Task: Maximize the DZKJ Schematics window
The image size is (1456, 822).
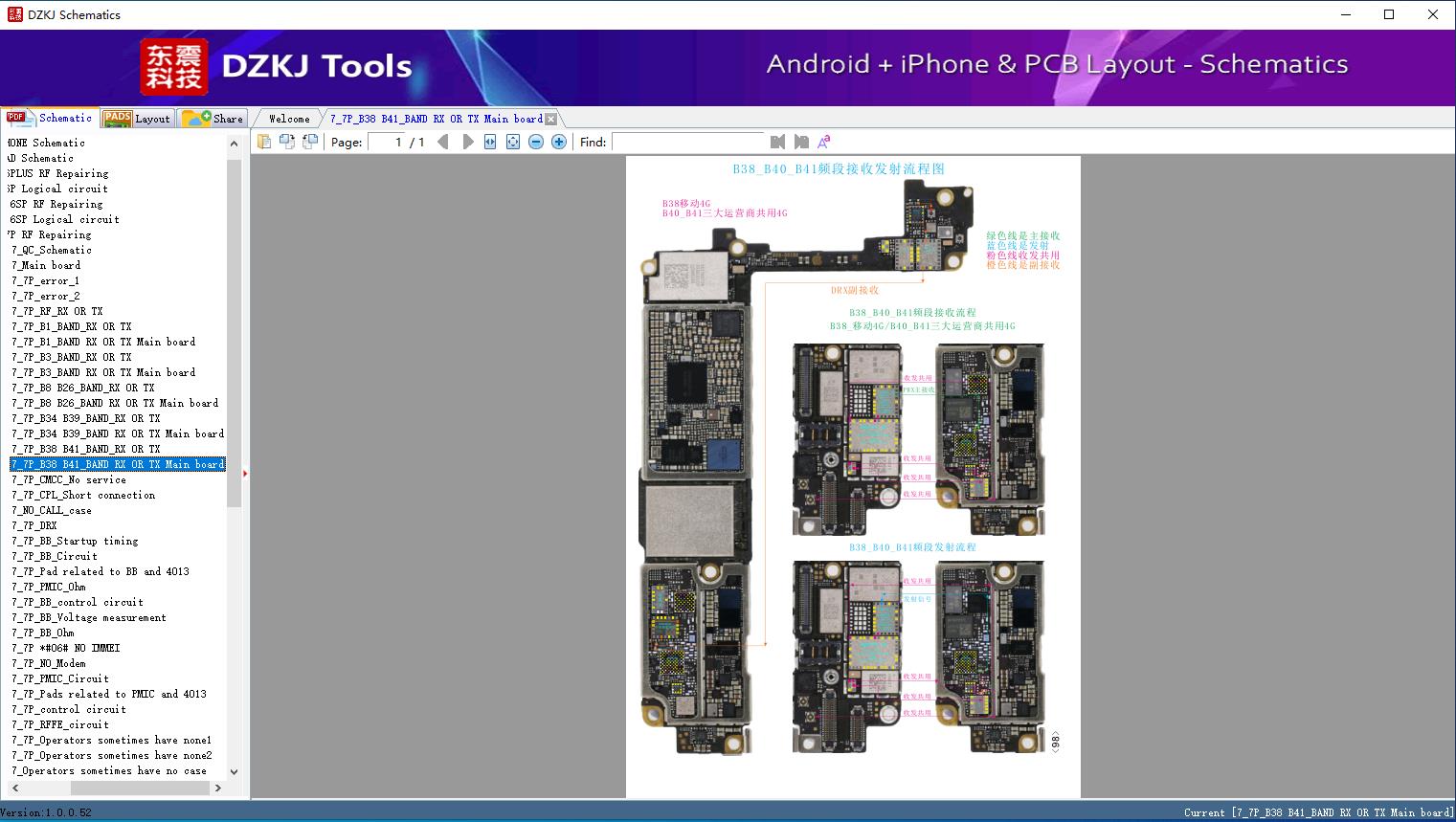Action: pos(1389,14)
